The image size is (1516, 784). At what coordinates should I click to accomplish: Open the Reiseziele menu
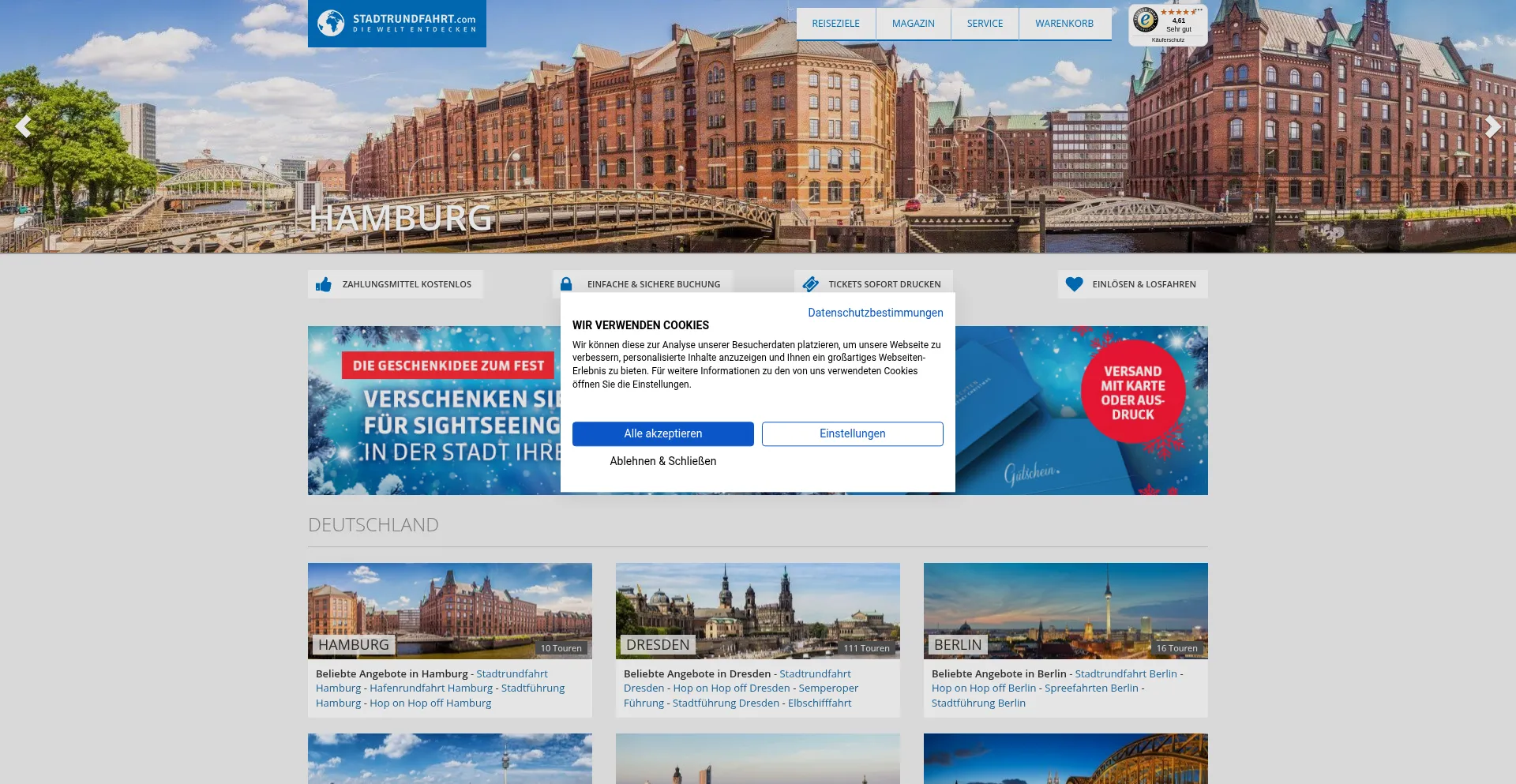coord(835,24)
